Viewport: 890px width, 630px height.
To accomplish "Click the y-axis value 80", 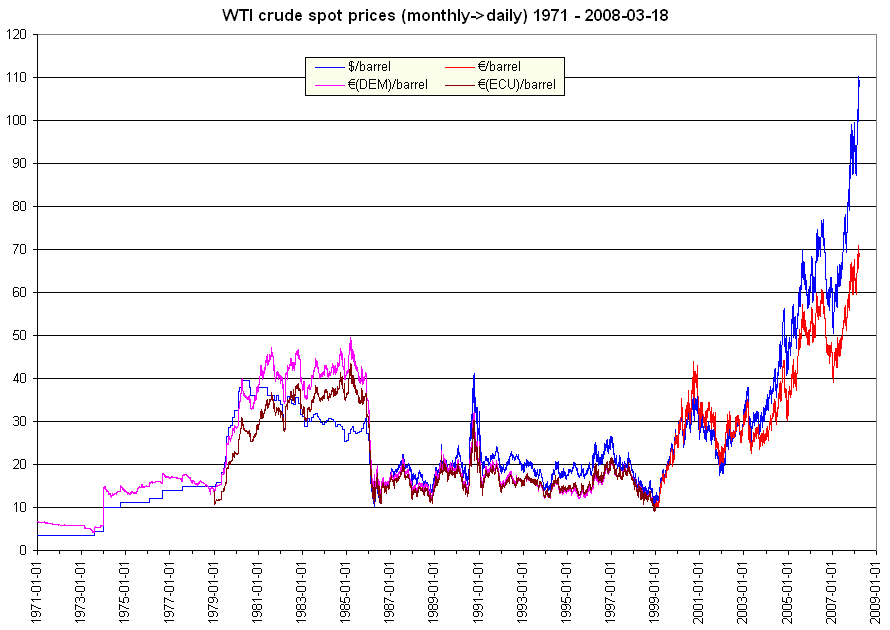I will (20, 207).
